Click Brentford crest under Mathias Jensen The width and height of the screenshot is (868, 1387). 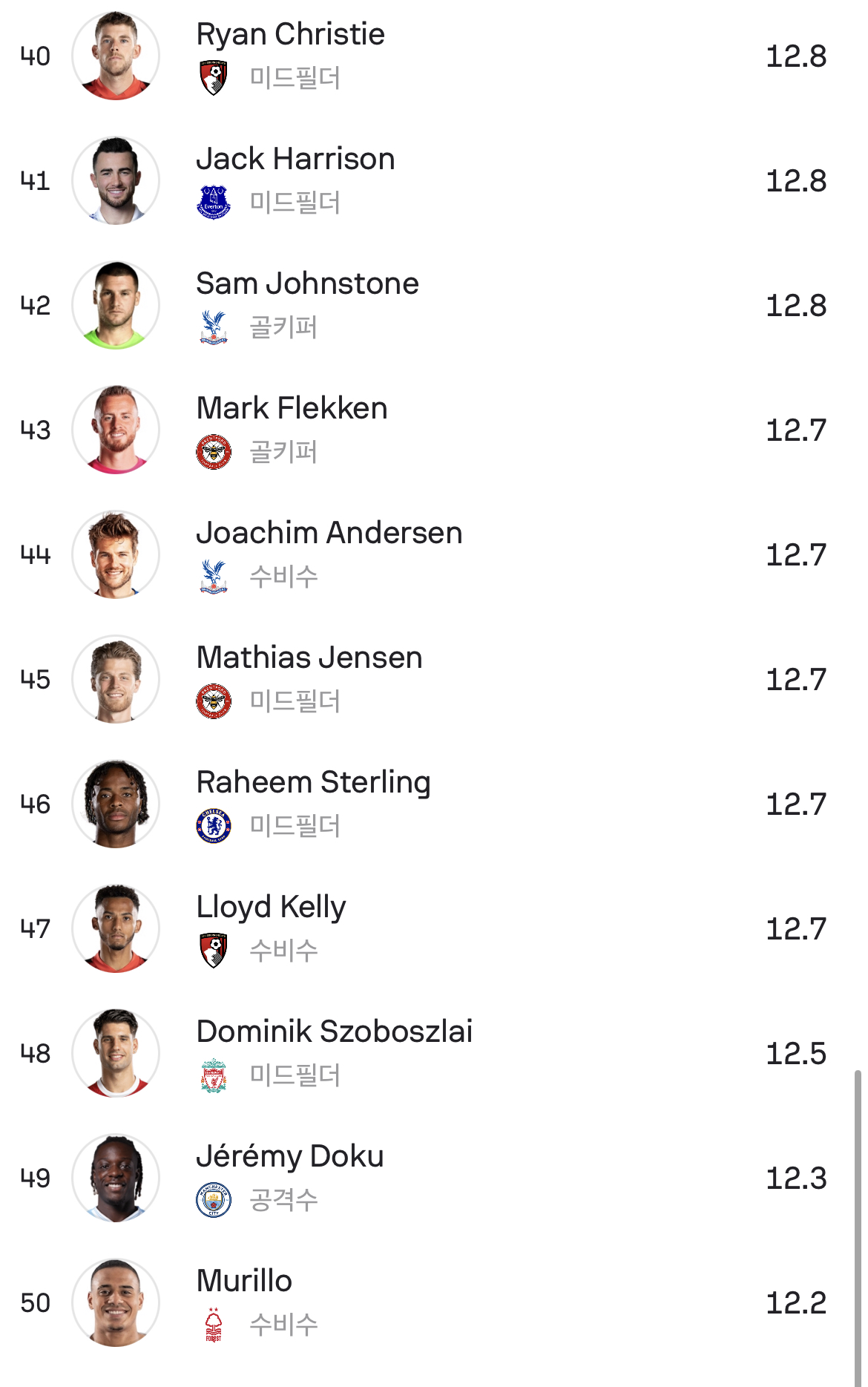pyautogui.click(x=214, y=701)
